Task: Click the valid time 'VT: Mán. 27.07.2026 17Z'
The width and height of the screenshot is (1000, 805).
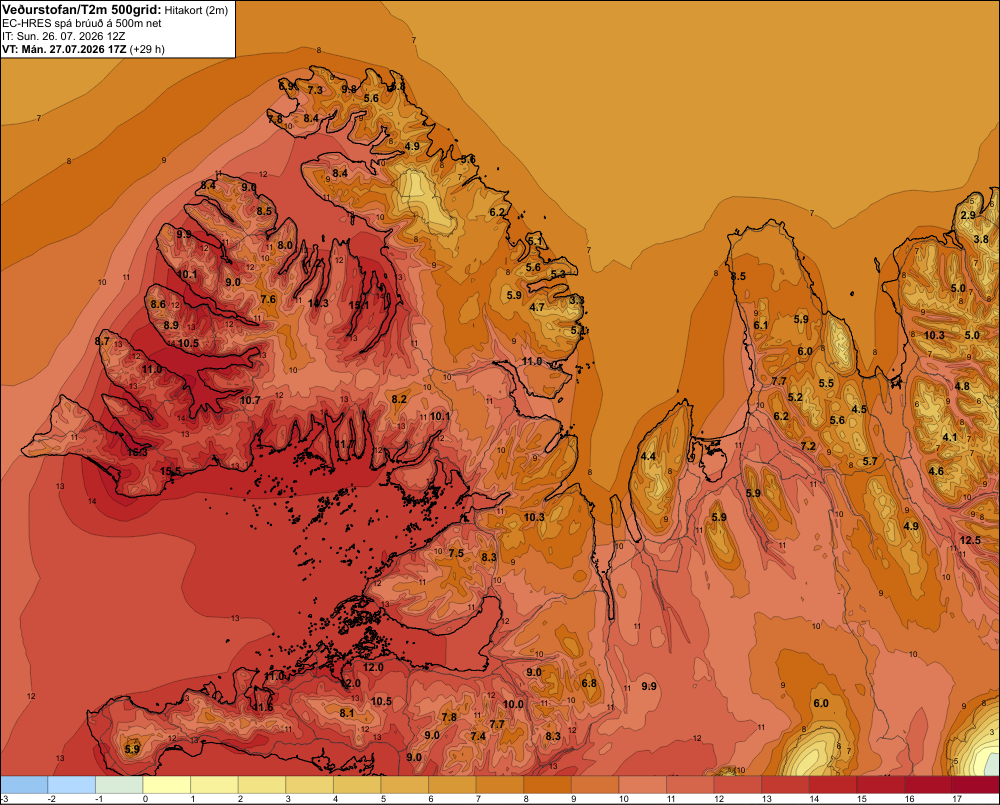Action: pos(64,49)
